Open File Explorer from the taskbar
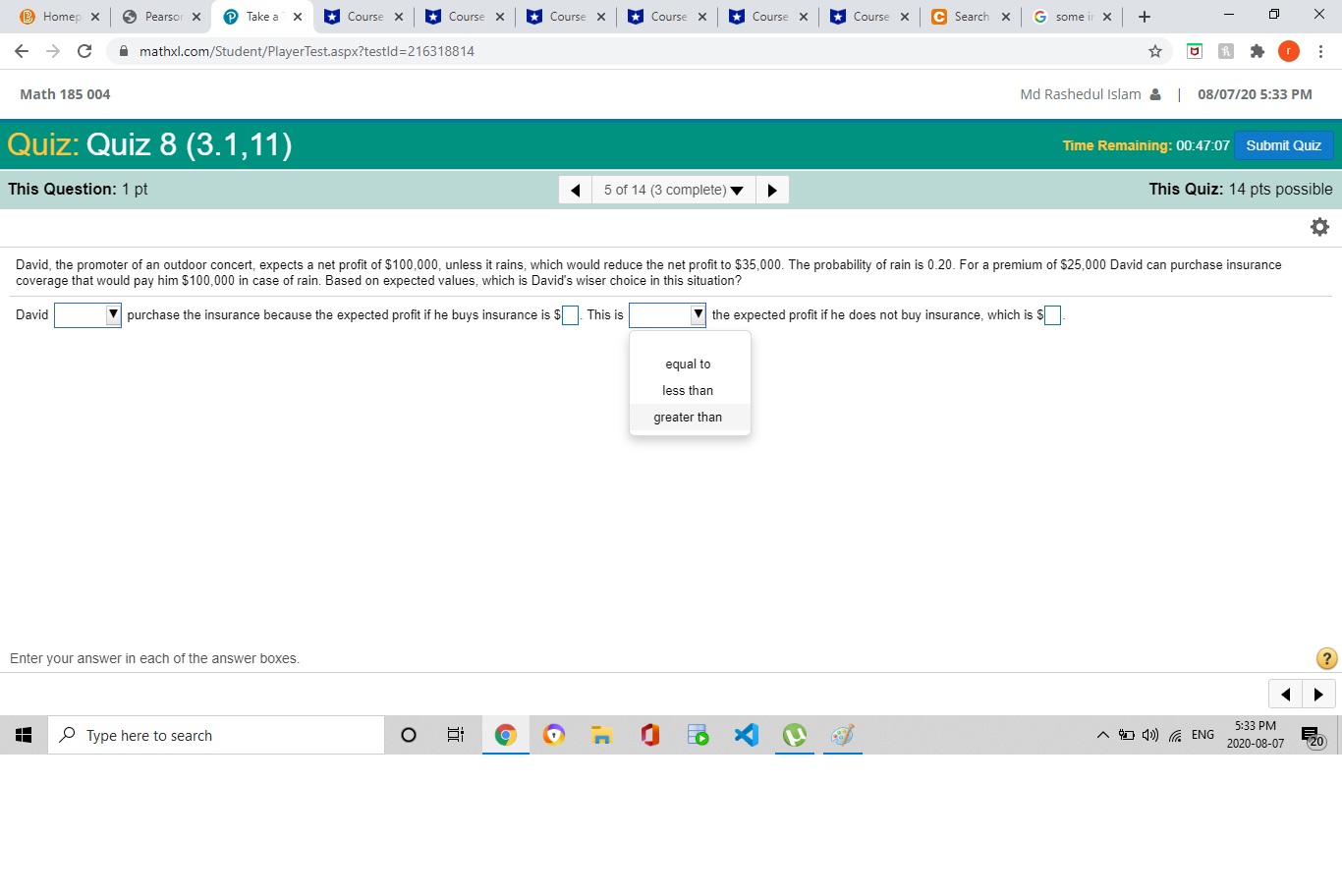This screenshot has width=1342, height=896. point(601,734)
